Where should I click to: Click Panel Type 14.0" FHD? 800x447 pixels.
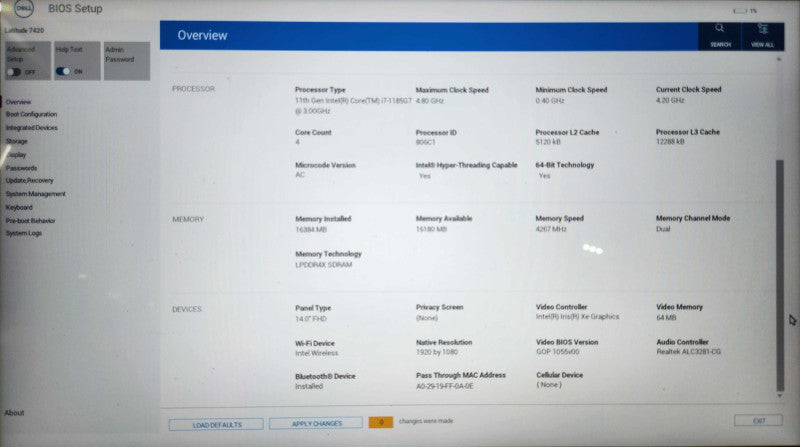(311, 319)
